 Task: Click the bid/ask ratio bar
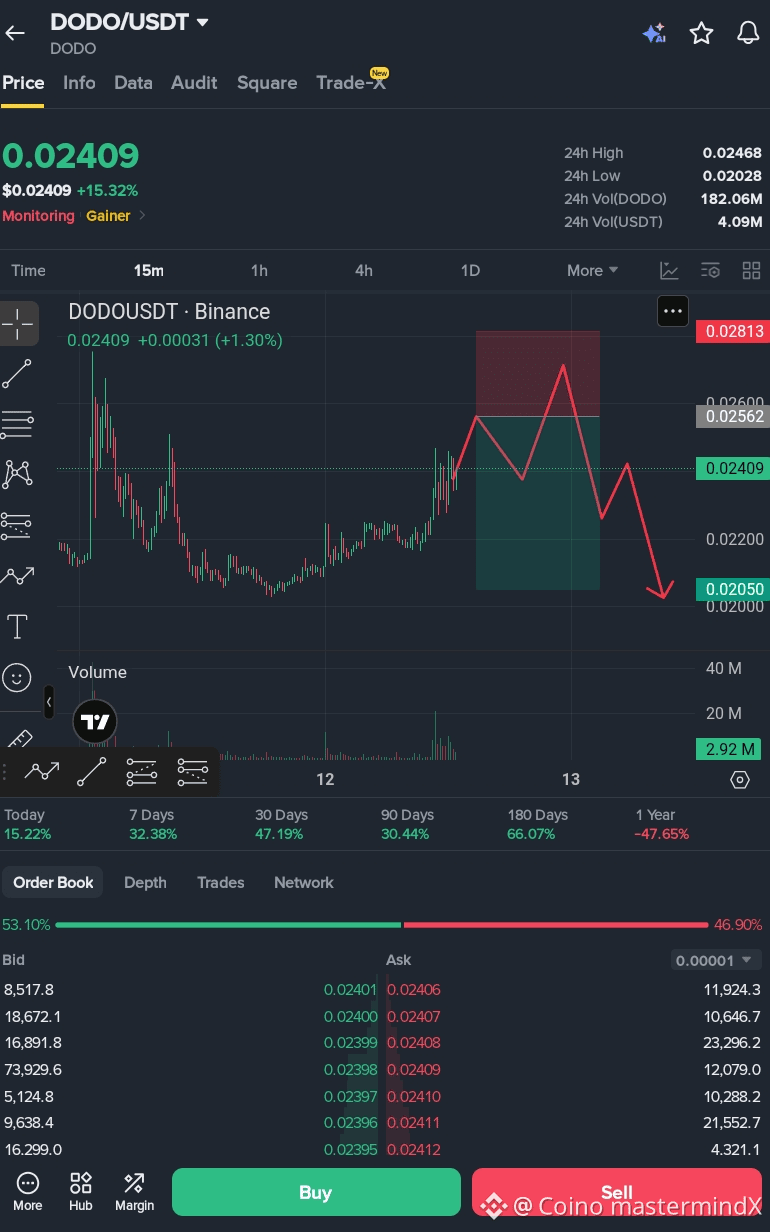click(381, 925)
